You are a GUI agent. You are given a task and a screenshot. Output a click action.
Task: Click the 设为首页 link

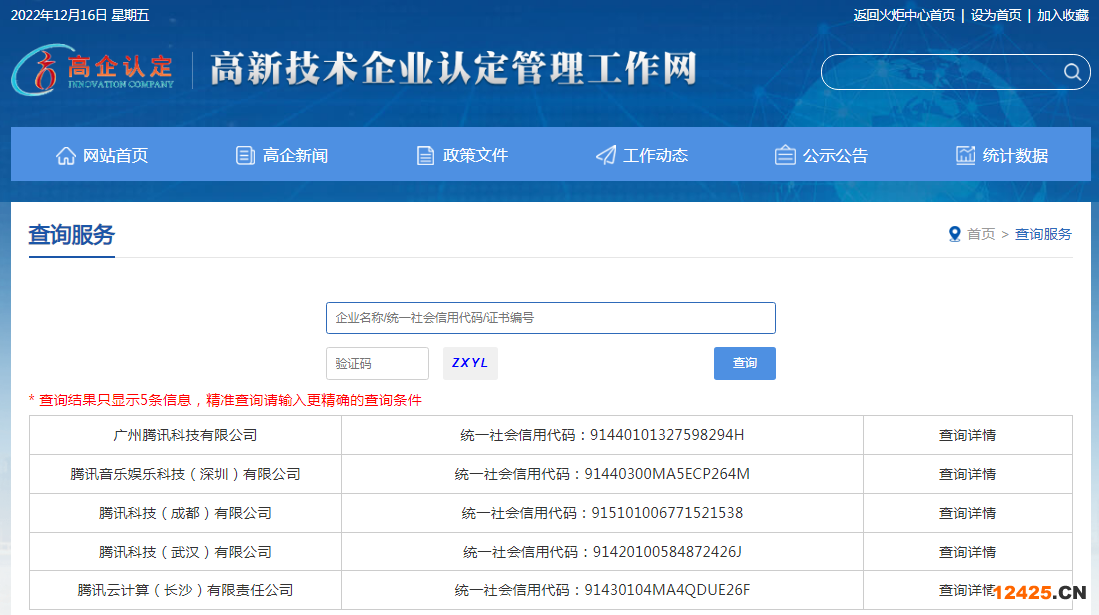[x=996, y=15]
